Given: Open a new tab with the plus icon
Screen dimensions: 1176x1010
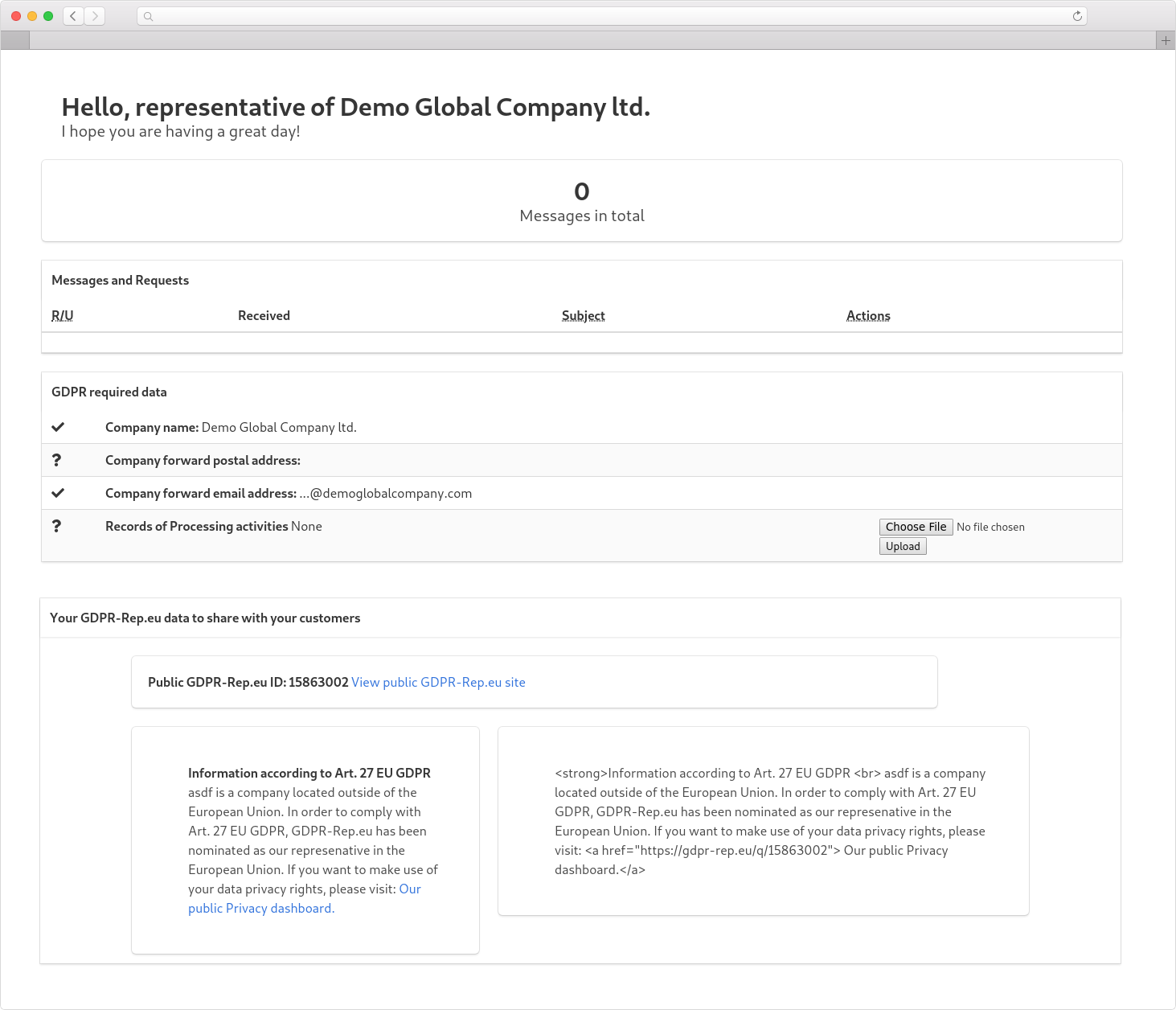Looking at the screenshot, I should point(1165,39).
